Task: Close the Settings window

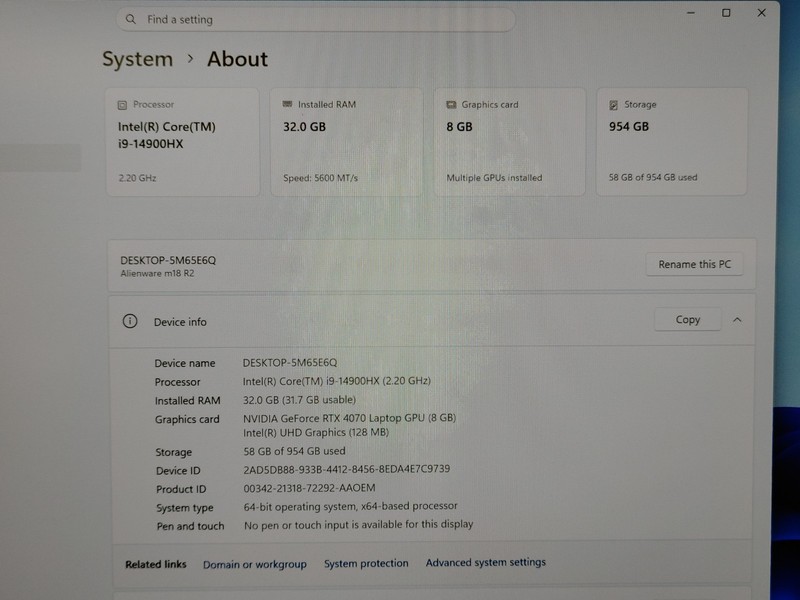Action: pos(761,13)
